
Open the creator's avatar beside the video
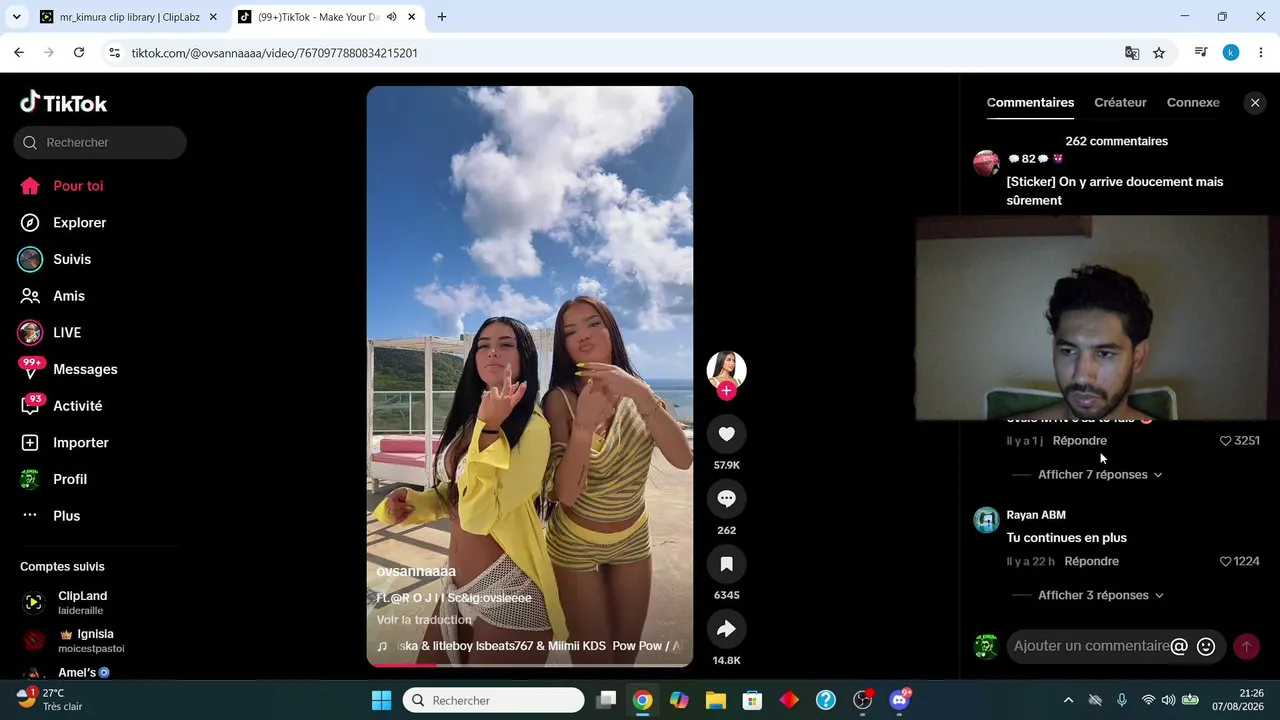click(727, 370)
